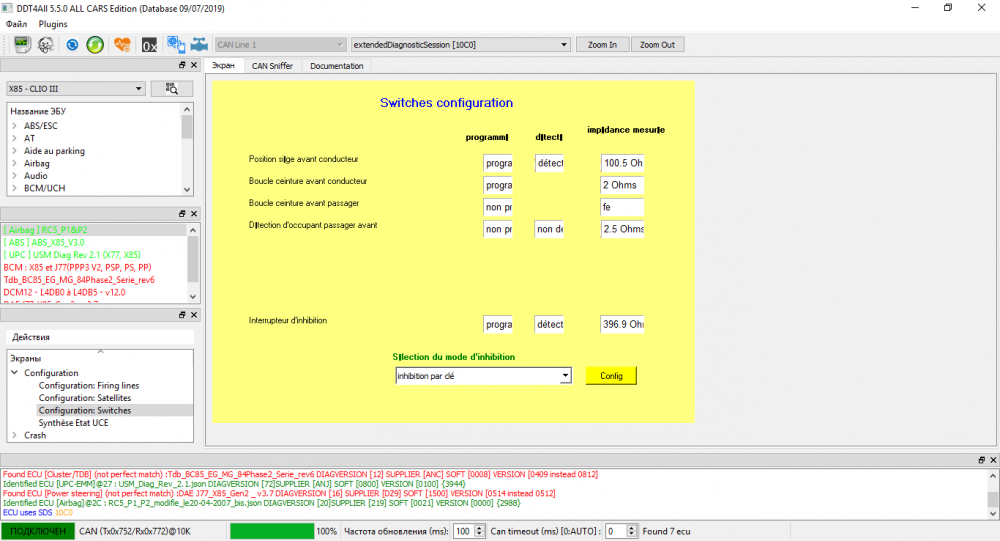This screenshot has width=1000, height=541.
Task: Close the ECU list panel
Action: 194,65
